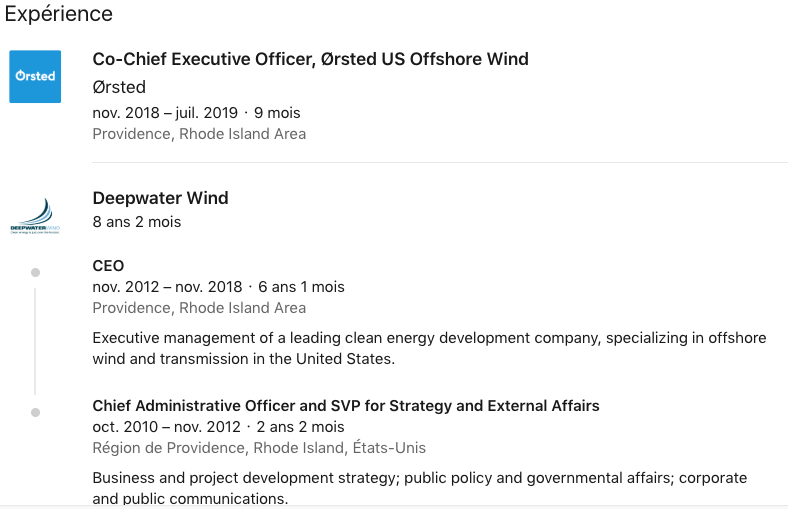Click the oct. 2010 – nov. 2012 date range
Screen dimensions: 788x509
pyautogui.click(x=166, y=427)
